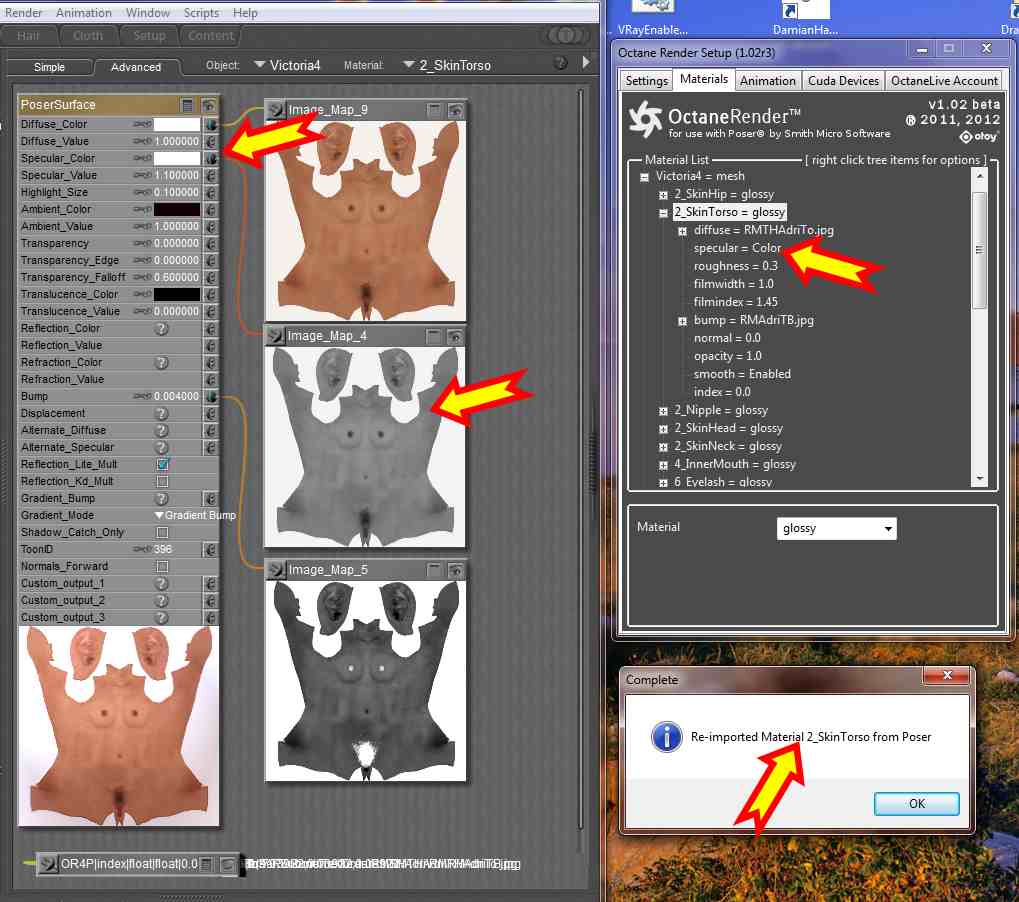Collapse the Victoria4 mesh tree node
The image size is (1019, 902).
coord(645,177)
